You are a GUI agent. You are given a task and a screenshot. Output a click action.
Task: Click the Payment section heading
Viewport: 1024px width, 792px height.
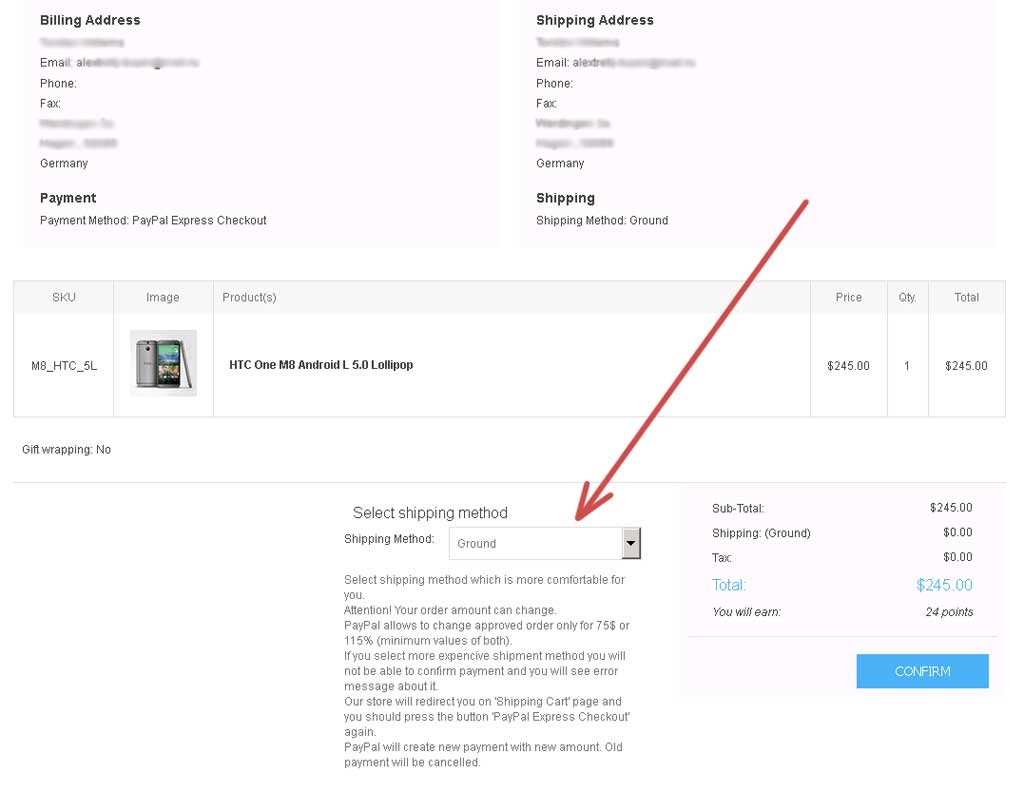pos(68,198)
